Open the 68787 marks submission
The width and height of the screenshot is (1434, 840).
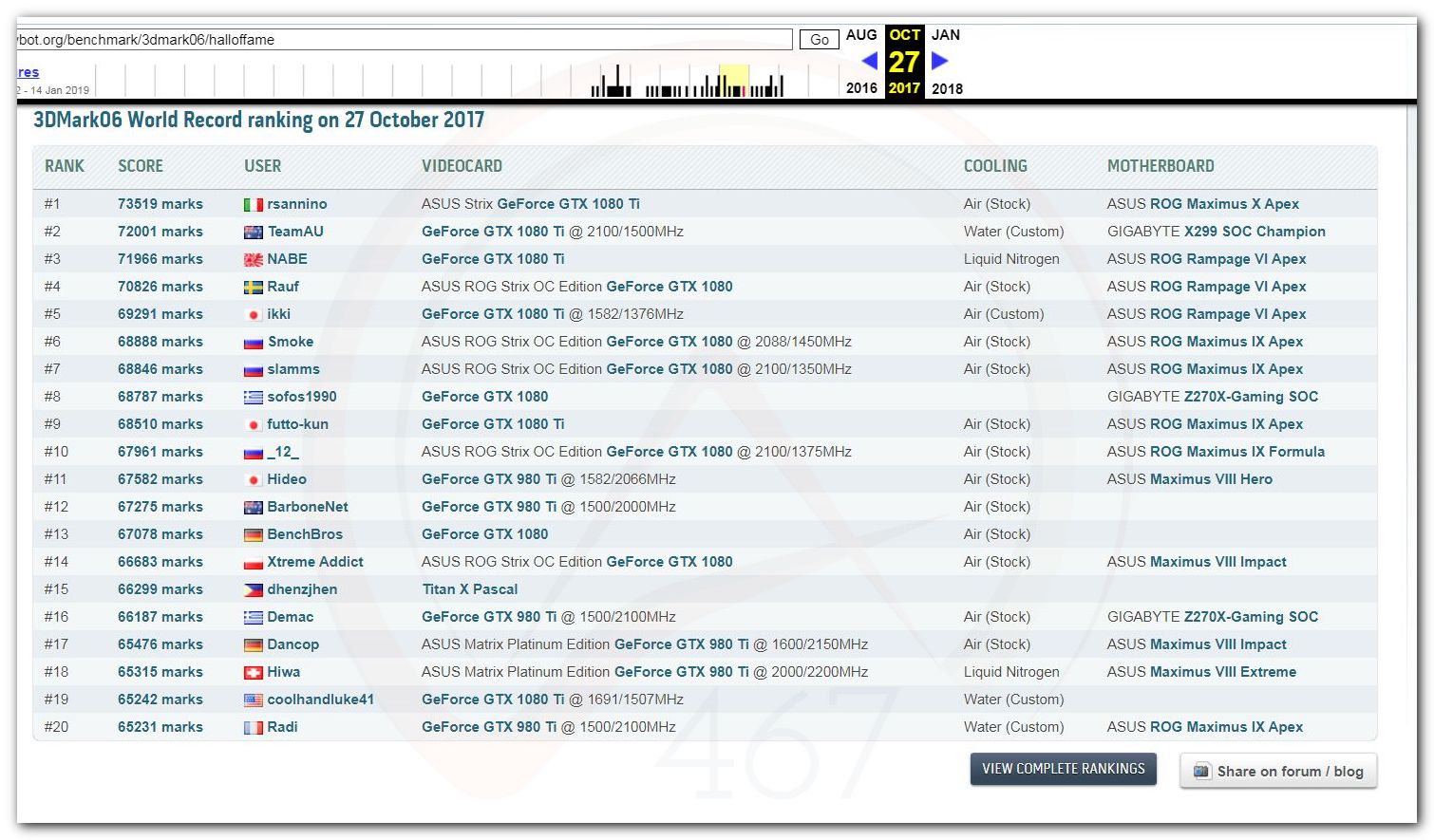coord(160,397)
